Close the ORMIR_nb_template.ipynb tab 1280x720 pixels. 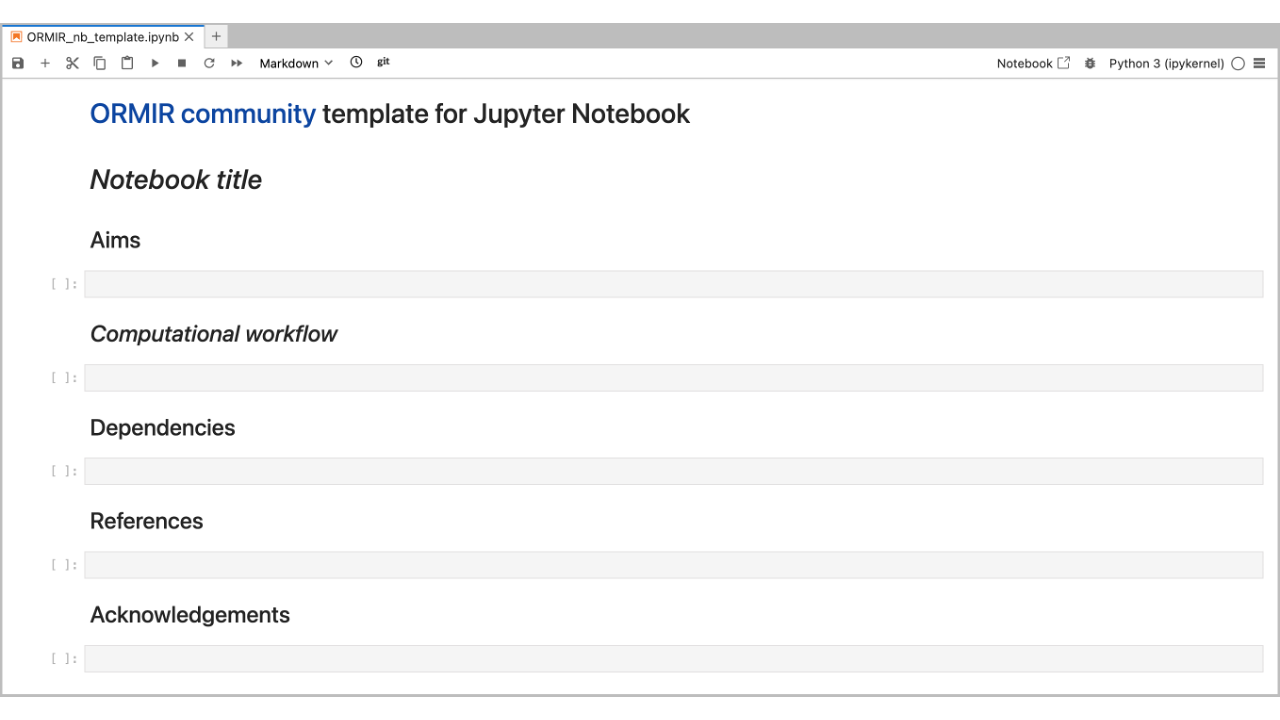pyautogui.click(x=189, y=37)
